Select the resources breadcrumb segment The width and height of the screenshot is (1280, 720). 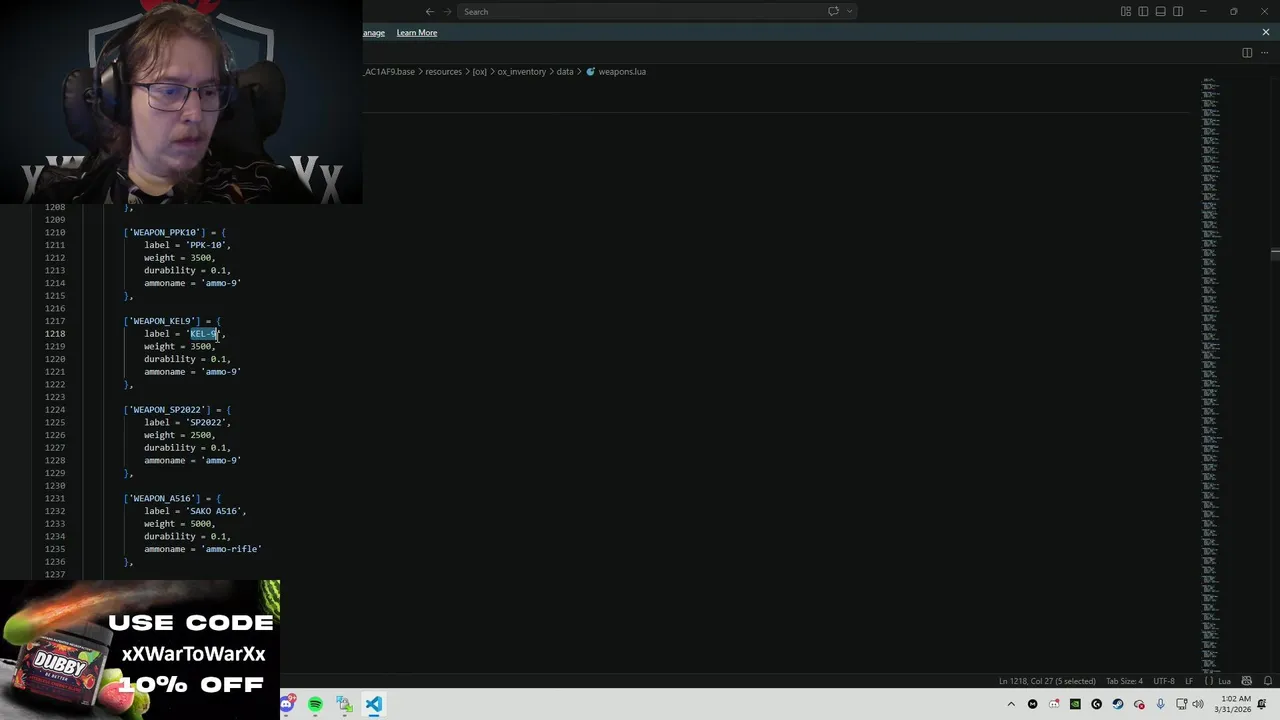click(443, 72)
